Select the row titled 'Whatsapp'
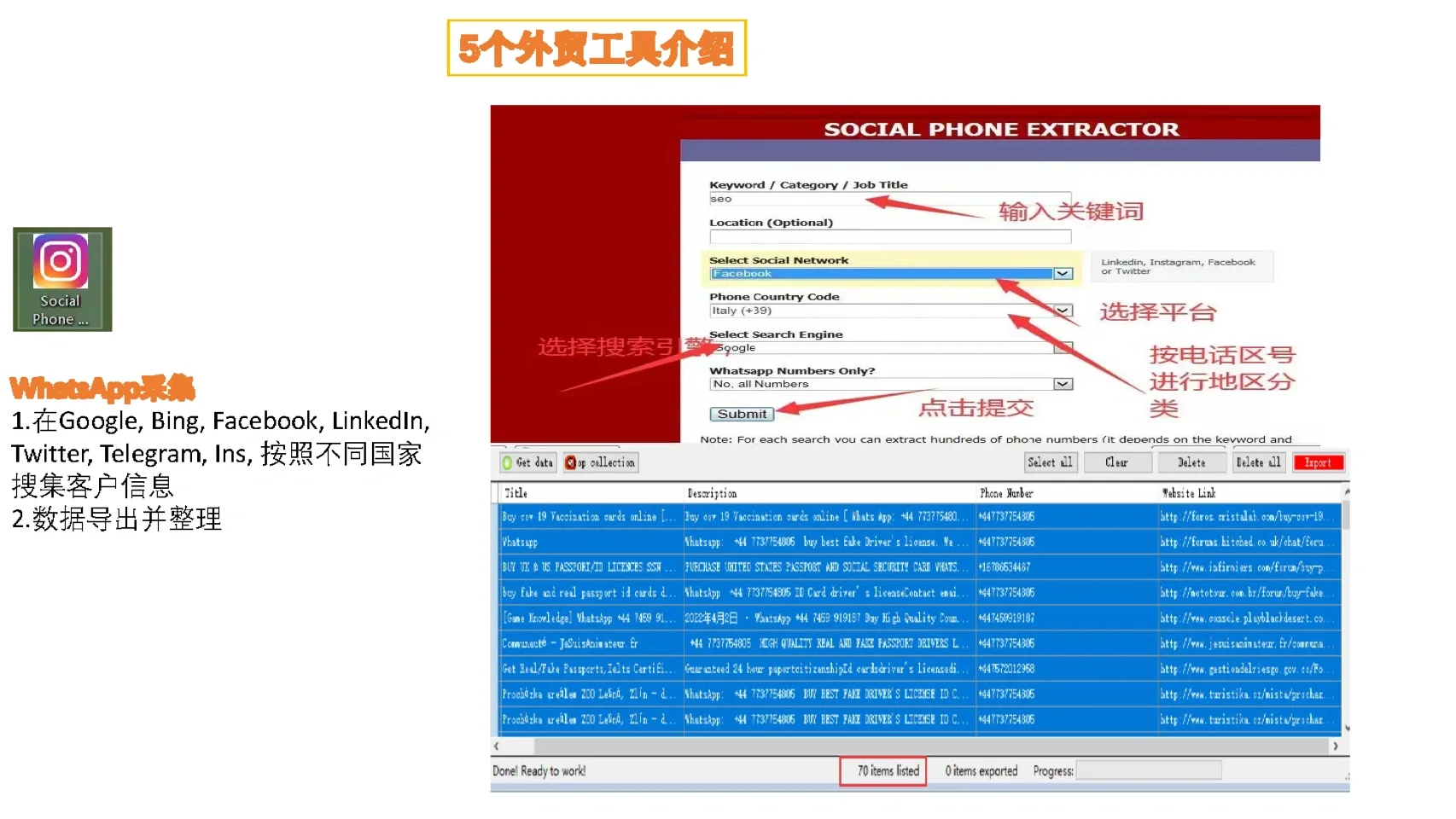 919,542
